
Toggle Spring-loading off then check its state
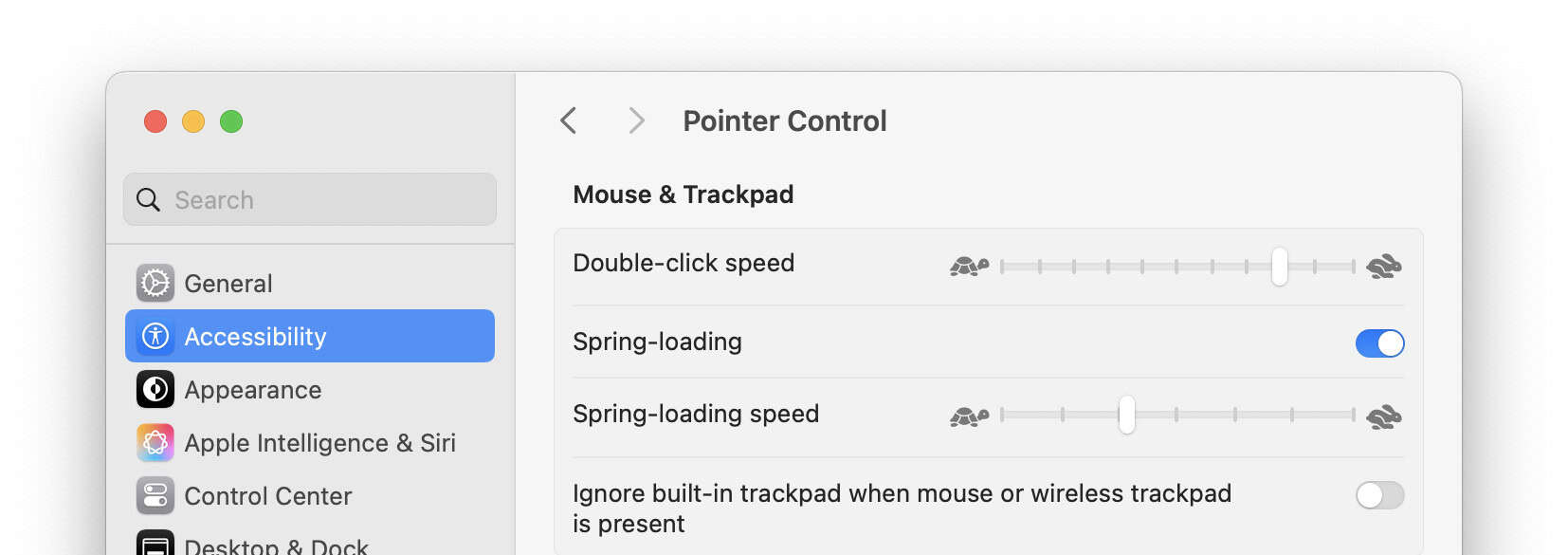coord(1380,342)
